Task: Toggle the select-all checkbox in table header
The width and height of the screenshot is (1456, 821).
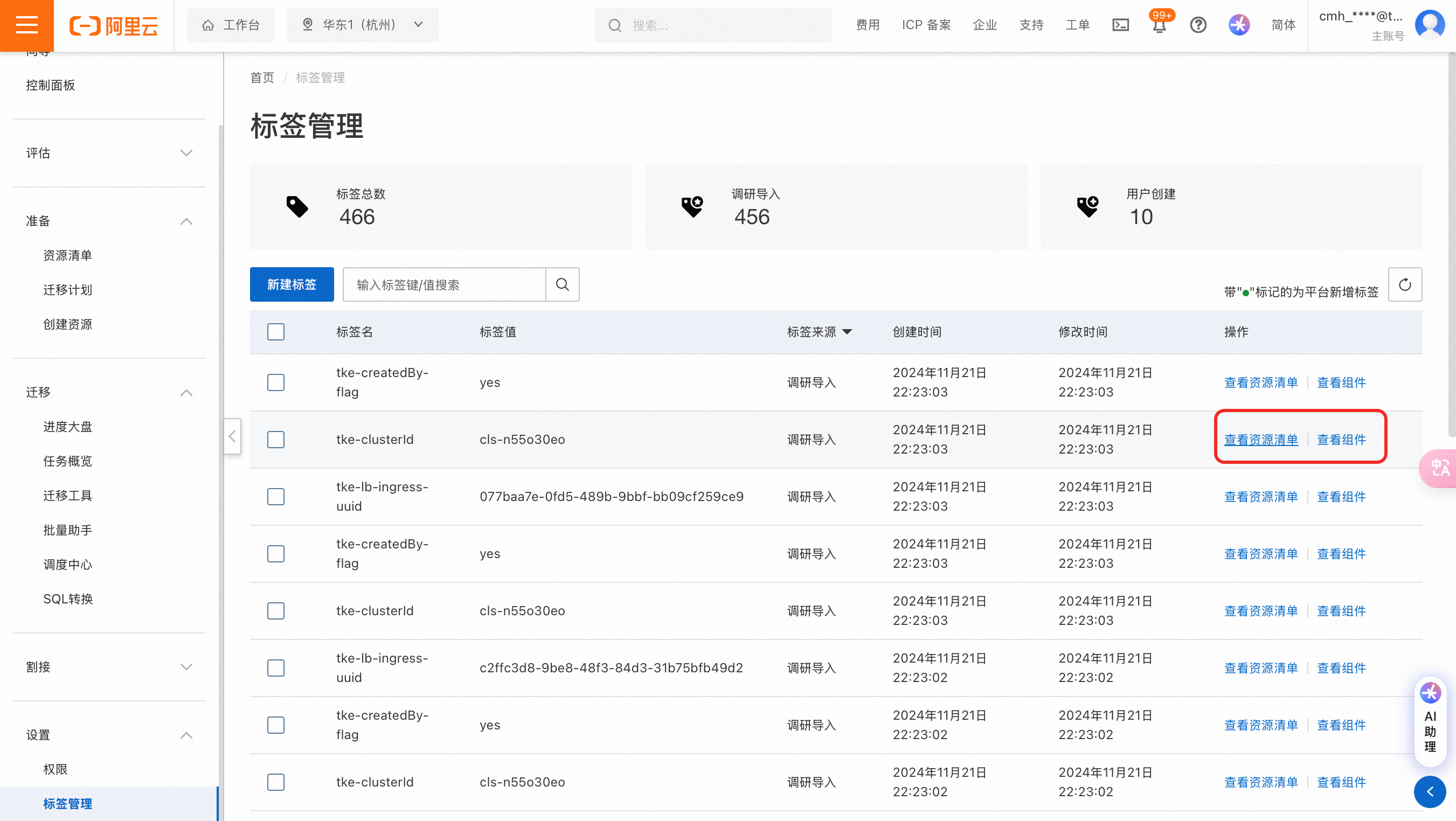Action: 276,332
